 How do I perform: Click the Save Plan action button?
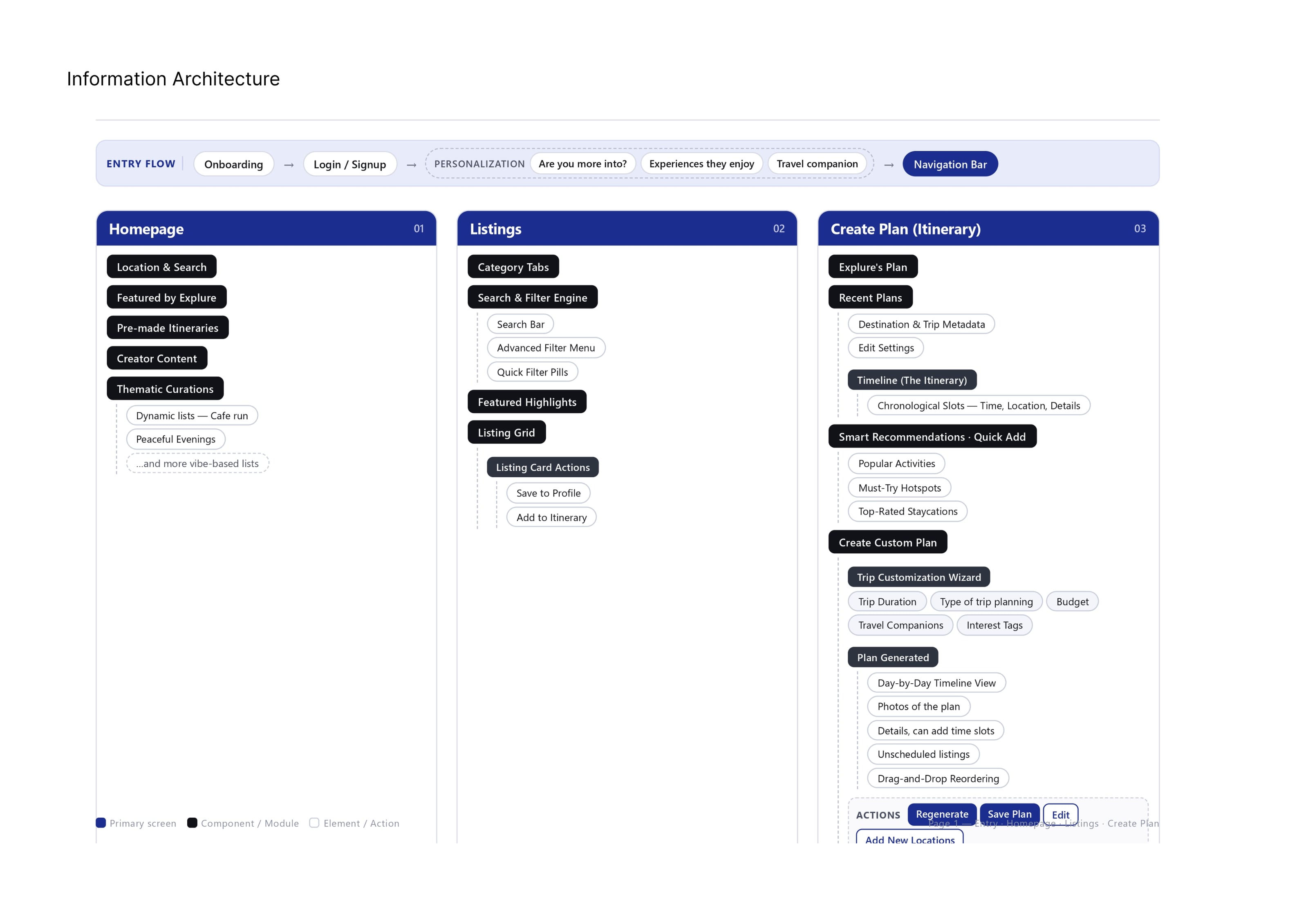pyautogui.click(x=1010, y=814)
